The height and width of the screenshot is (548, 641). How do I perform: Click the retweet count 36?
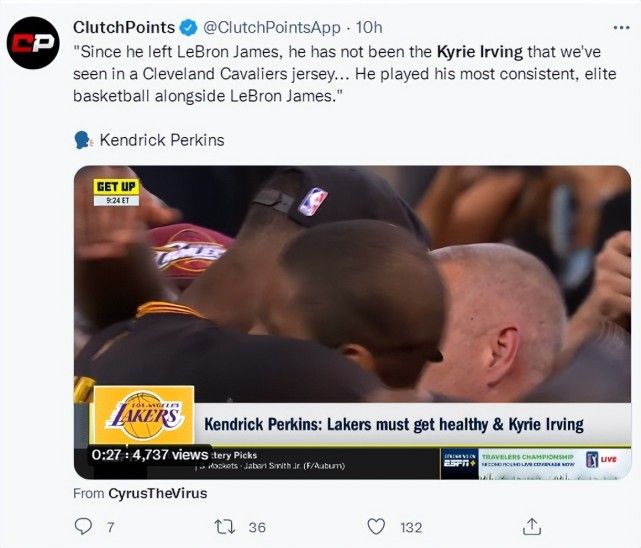click(x=257, y=527)
